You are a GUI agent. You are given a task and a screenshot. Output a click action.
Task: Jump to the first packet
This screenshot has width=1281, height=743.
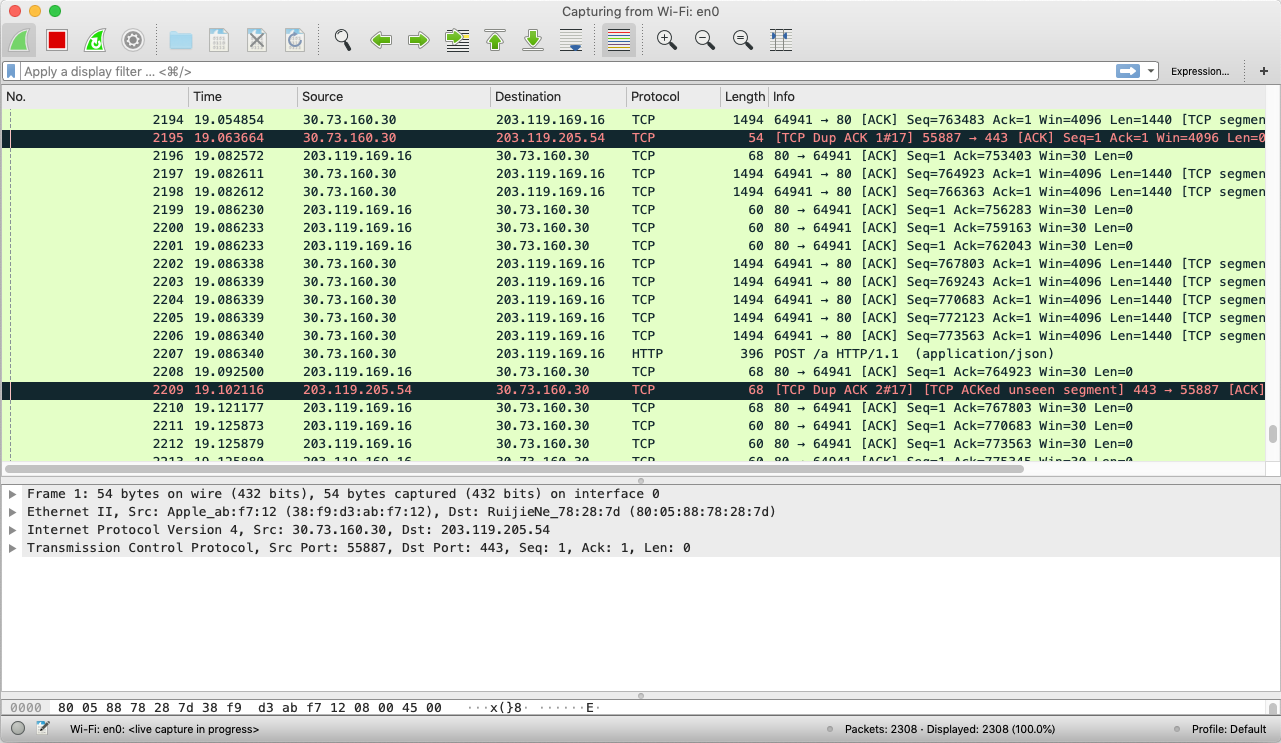495,40
